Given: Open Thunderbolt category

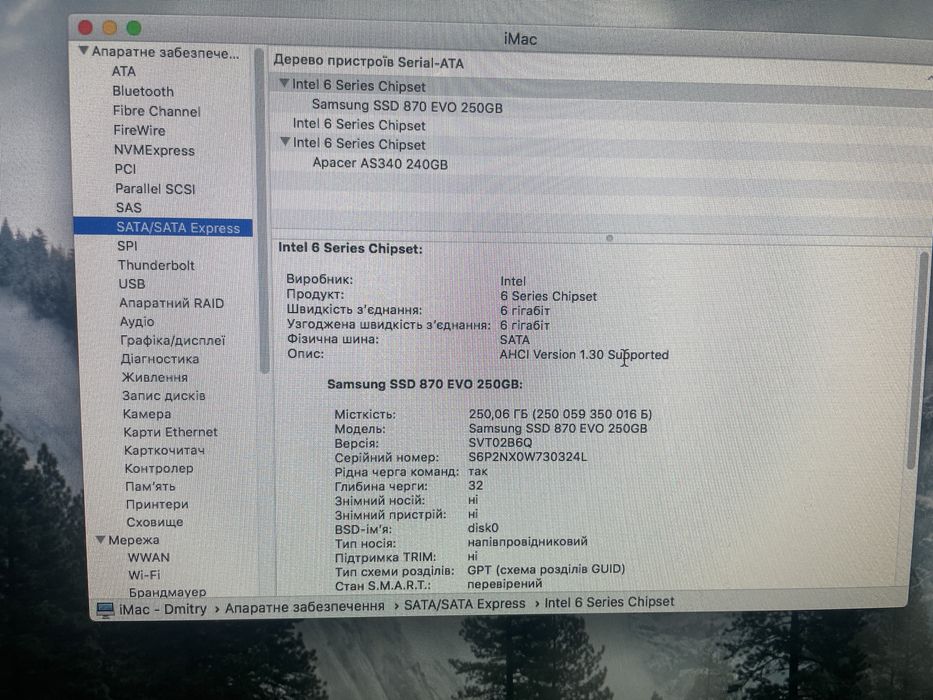Looking at the screenshot, I should click(156, 265).
